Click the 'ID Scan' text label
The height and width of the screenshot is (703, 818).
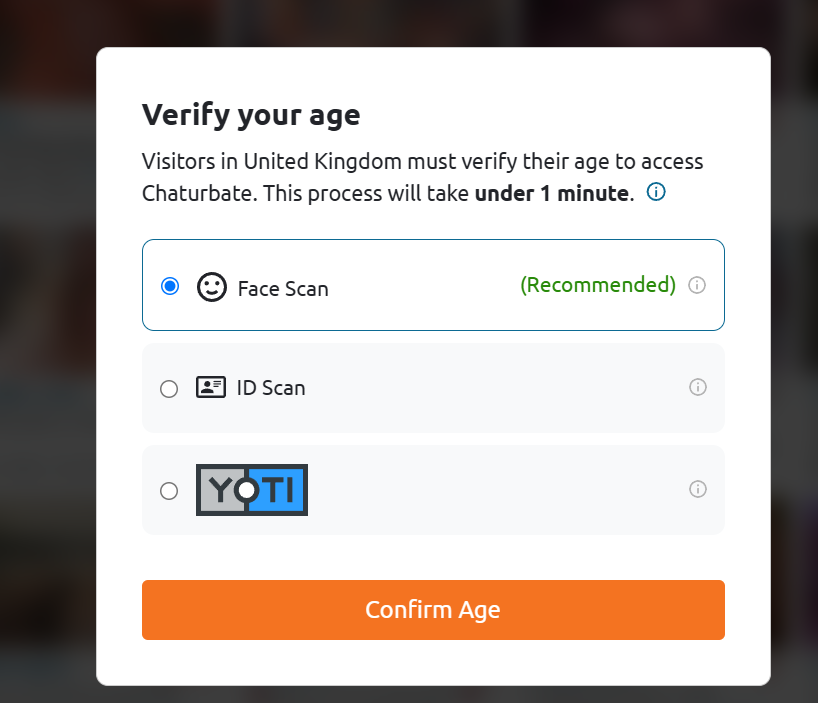click(271, 388)
